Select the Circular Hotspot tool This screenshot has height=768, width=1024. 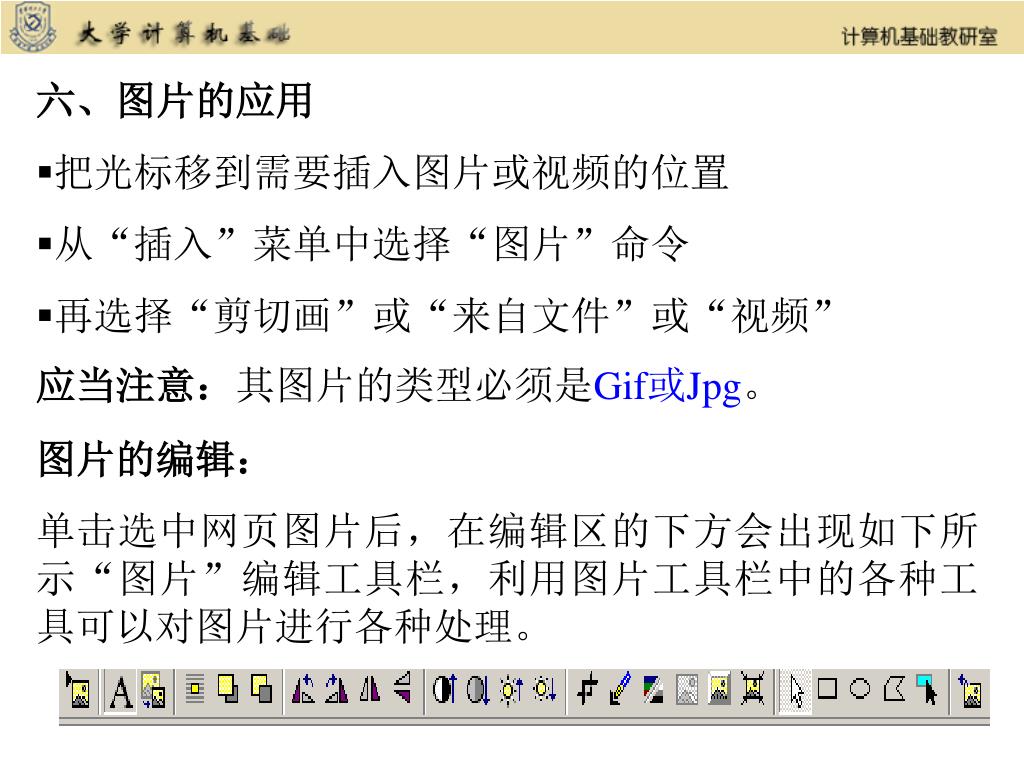coord(860,688)
